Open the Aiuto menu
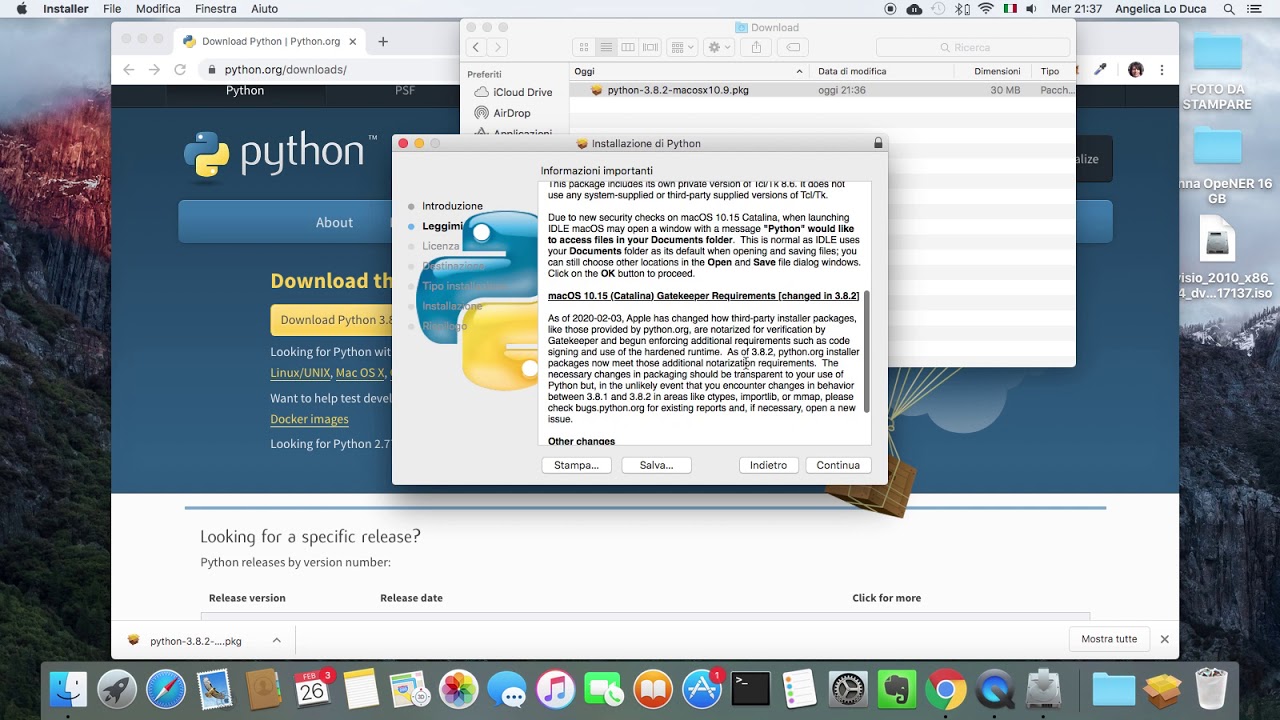The image size is (1280, 720). (x=264, y=9)
